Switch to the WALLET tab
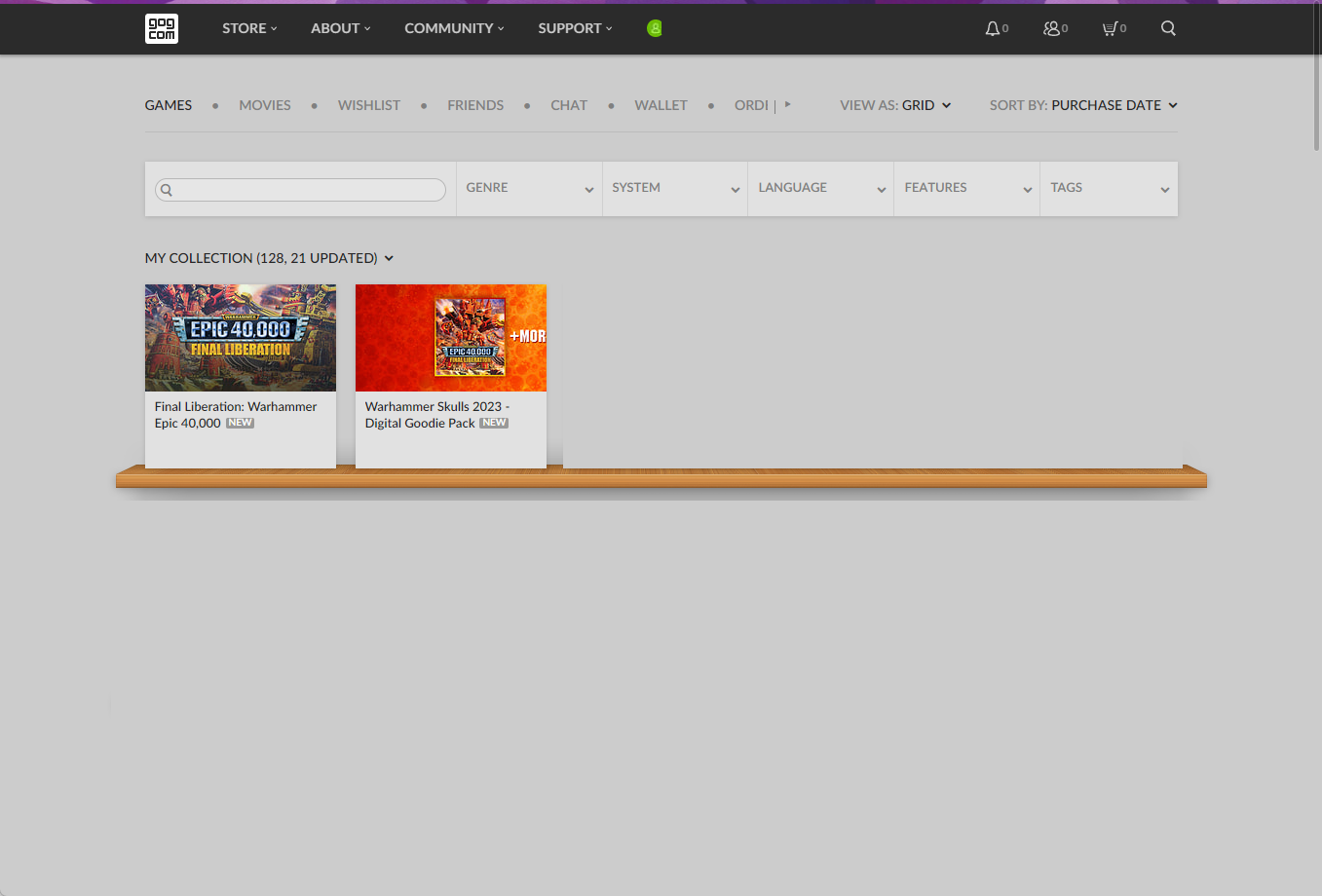The image size is (1322, 896). click(661, 105)
